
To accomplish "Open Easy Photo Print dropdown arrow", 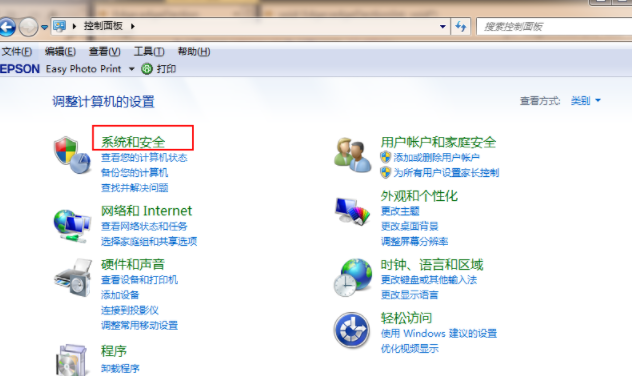I will [131, 69].
